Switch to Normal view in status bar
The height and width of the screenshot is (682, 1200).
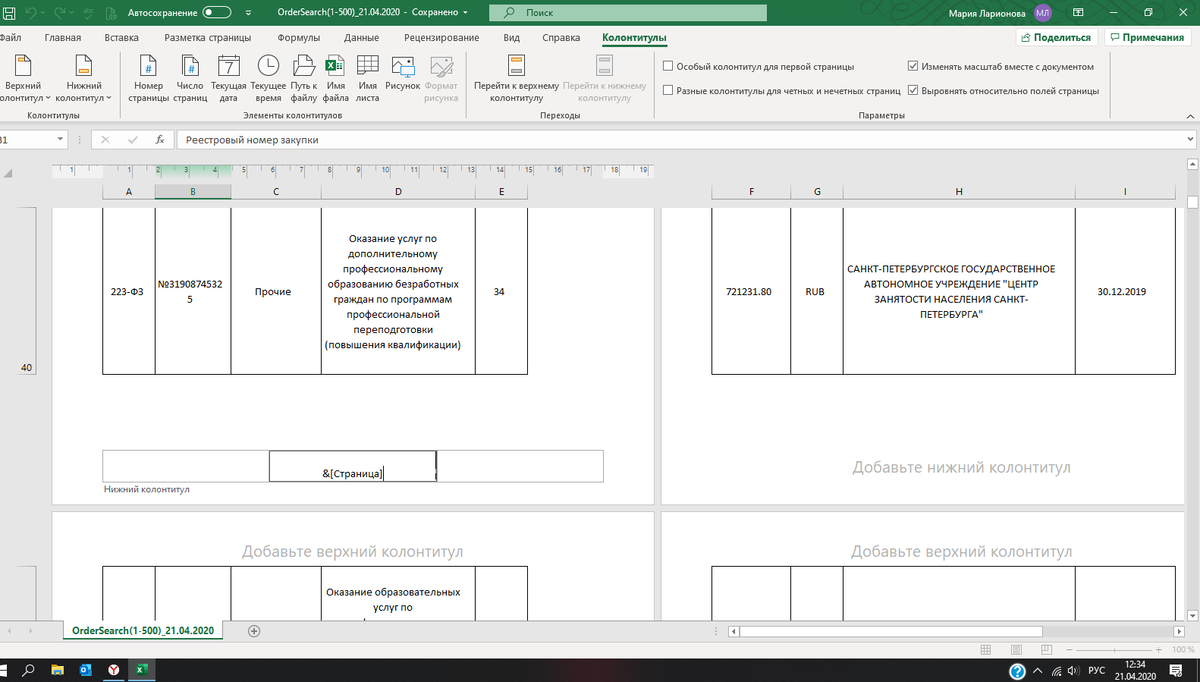coord(987,649)
